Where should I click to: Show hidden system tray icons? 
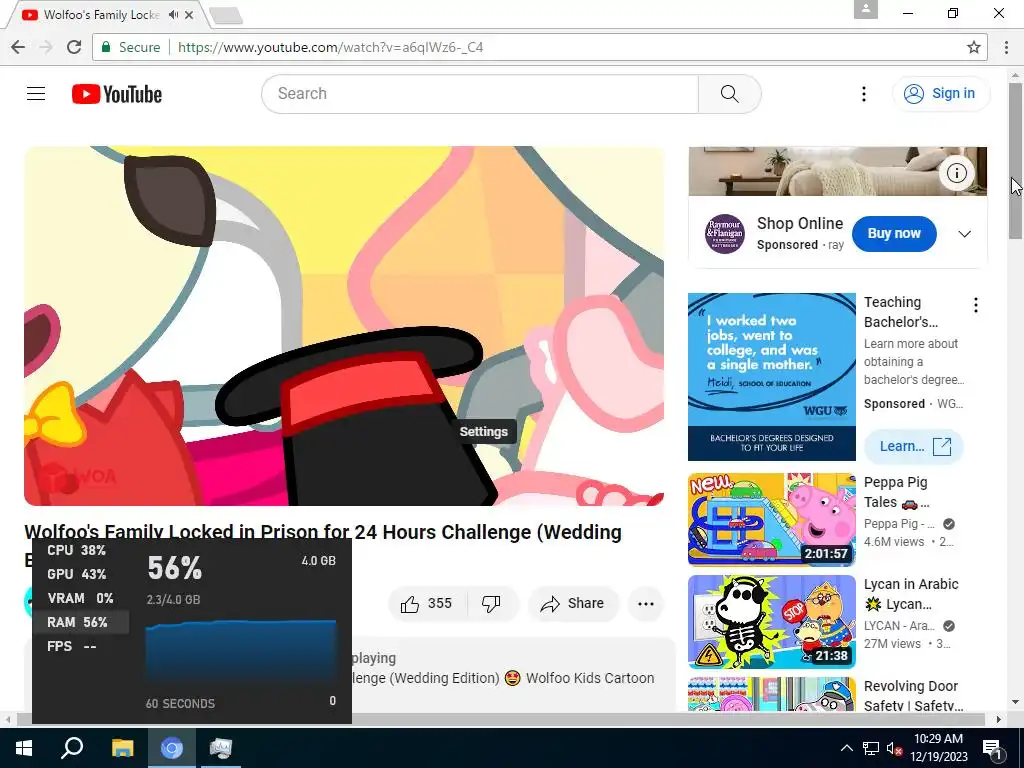846,748
